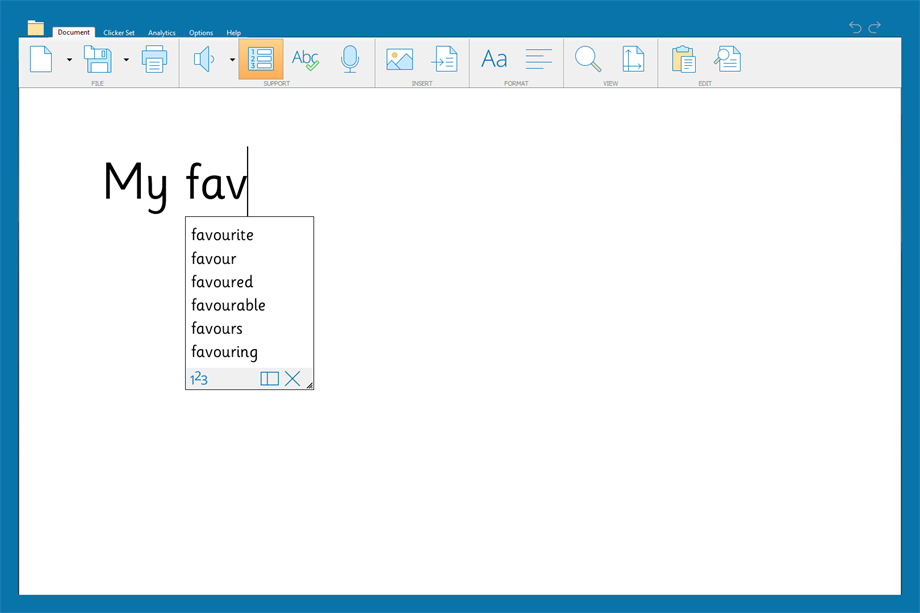Expand the new document dropdown arrow
This screenshot has height=613, width=920.
pyautogui.click(x=68, y=59)
